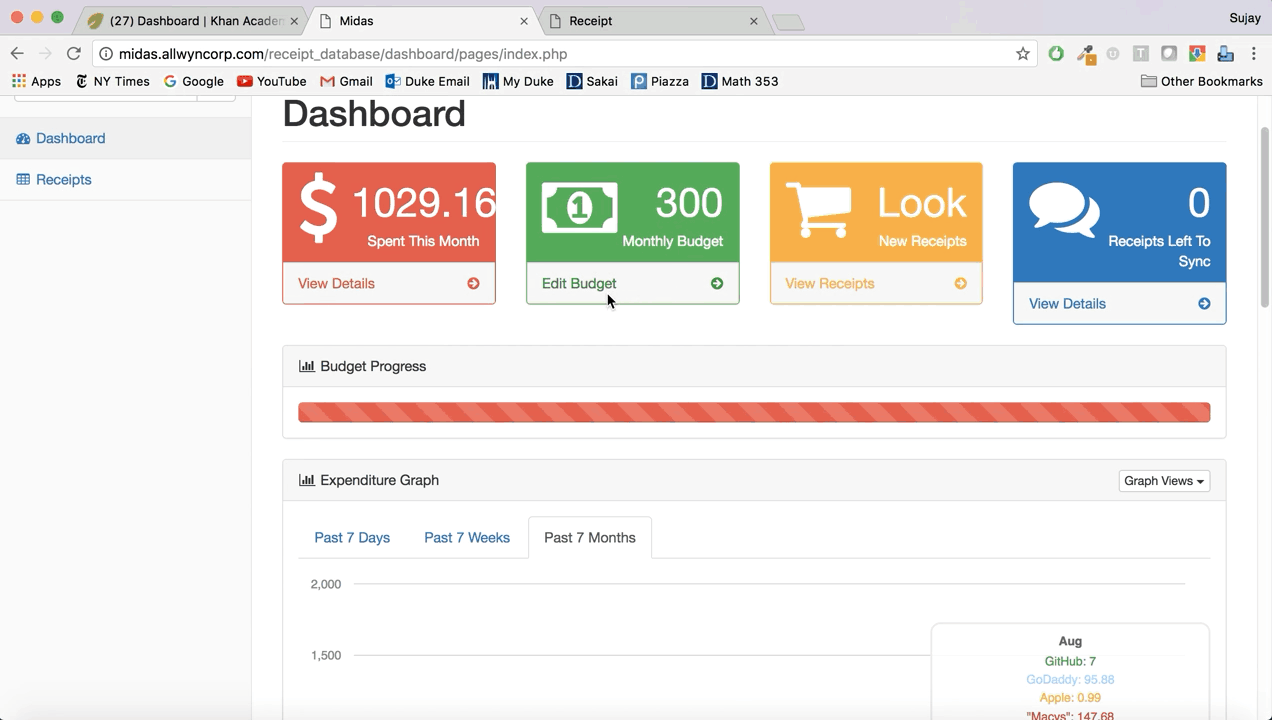Click arrow icon next to View Details on red card
The height and width of the screenshot is (720, 1272).
(x=473, y=283)
